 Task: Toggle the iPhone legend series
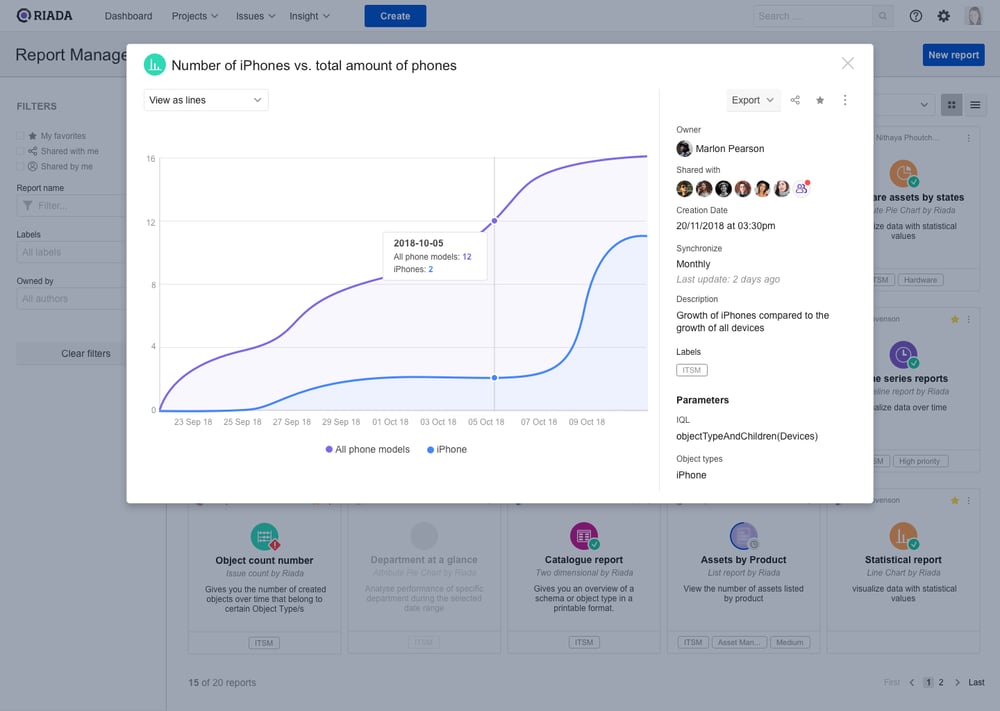tap(447, 450)
